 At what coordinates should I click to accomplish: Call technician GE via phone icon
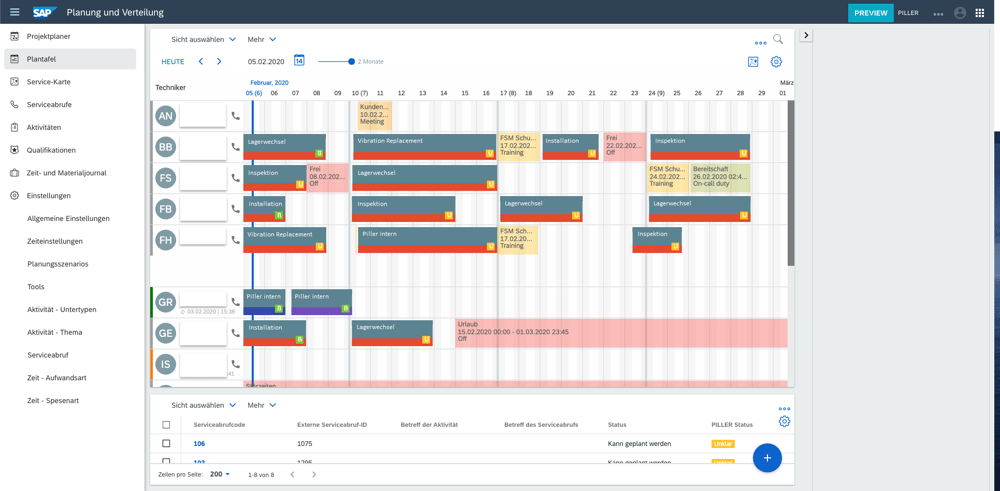(x=236, y=333)
